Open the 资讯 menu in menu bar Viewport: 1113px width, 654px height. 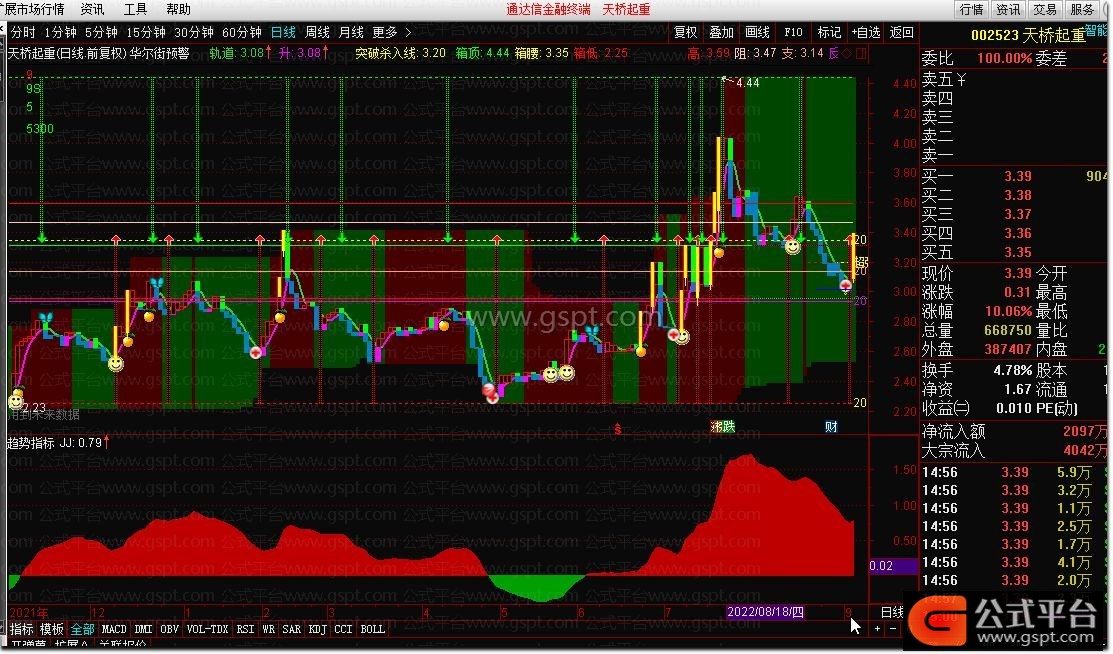point(92,9)
